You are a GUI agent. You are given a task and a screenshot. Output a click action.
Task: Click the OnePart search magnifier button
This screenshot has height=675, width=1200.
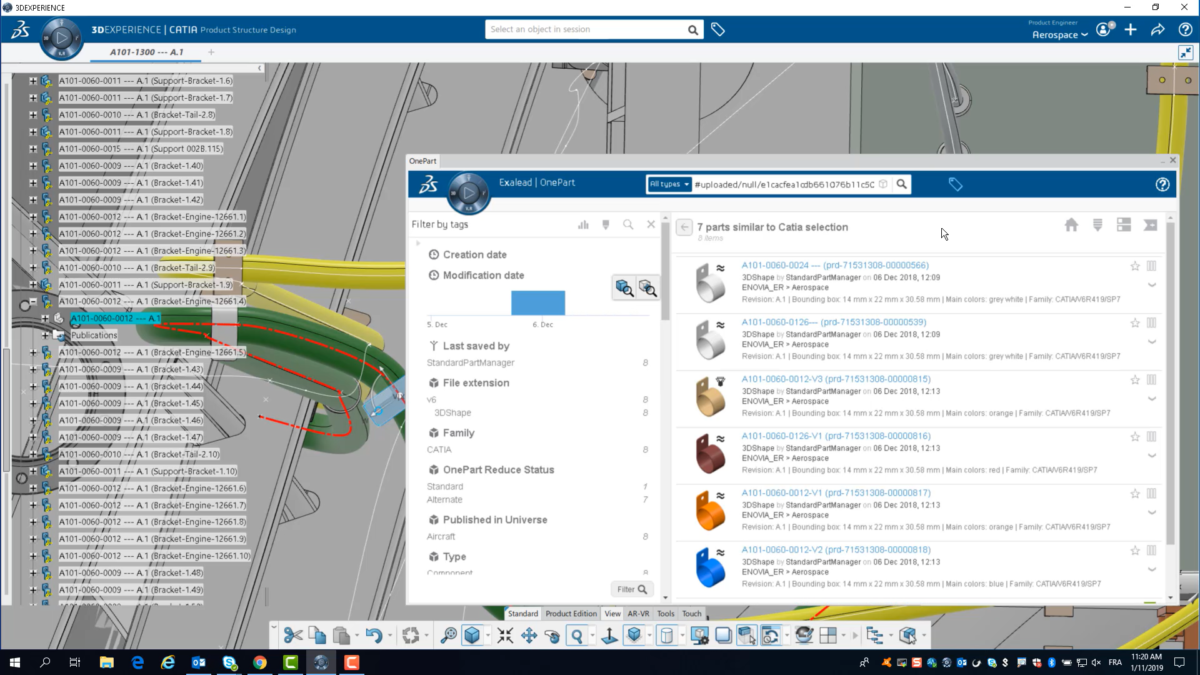[x=901, y=184]
